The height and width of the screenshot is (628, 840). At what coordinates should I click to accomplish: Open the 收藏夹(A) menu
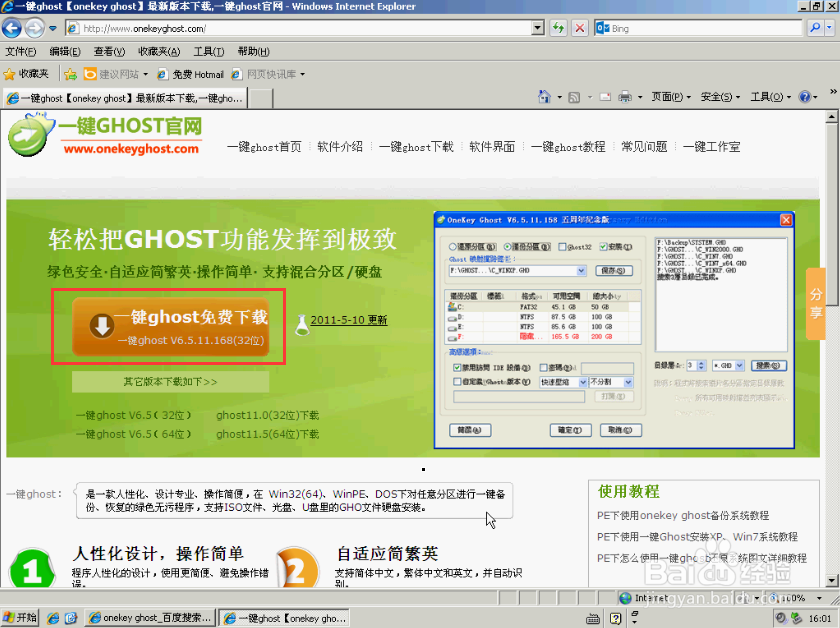pos(159,51)
